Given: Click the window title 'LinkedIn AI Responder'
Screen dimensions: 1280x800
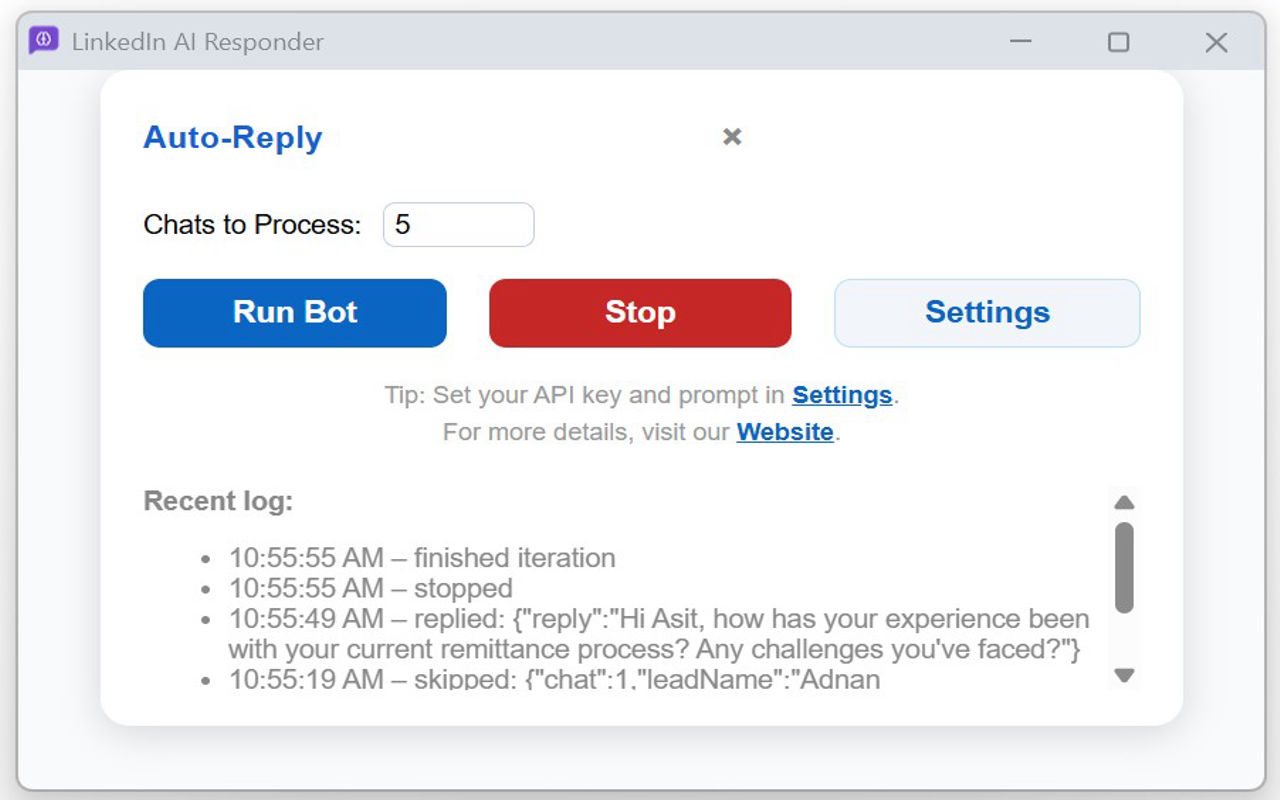Looking at the screenshot, I should [198, 42].
